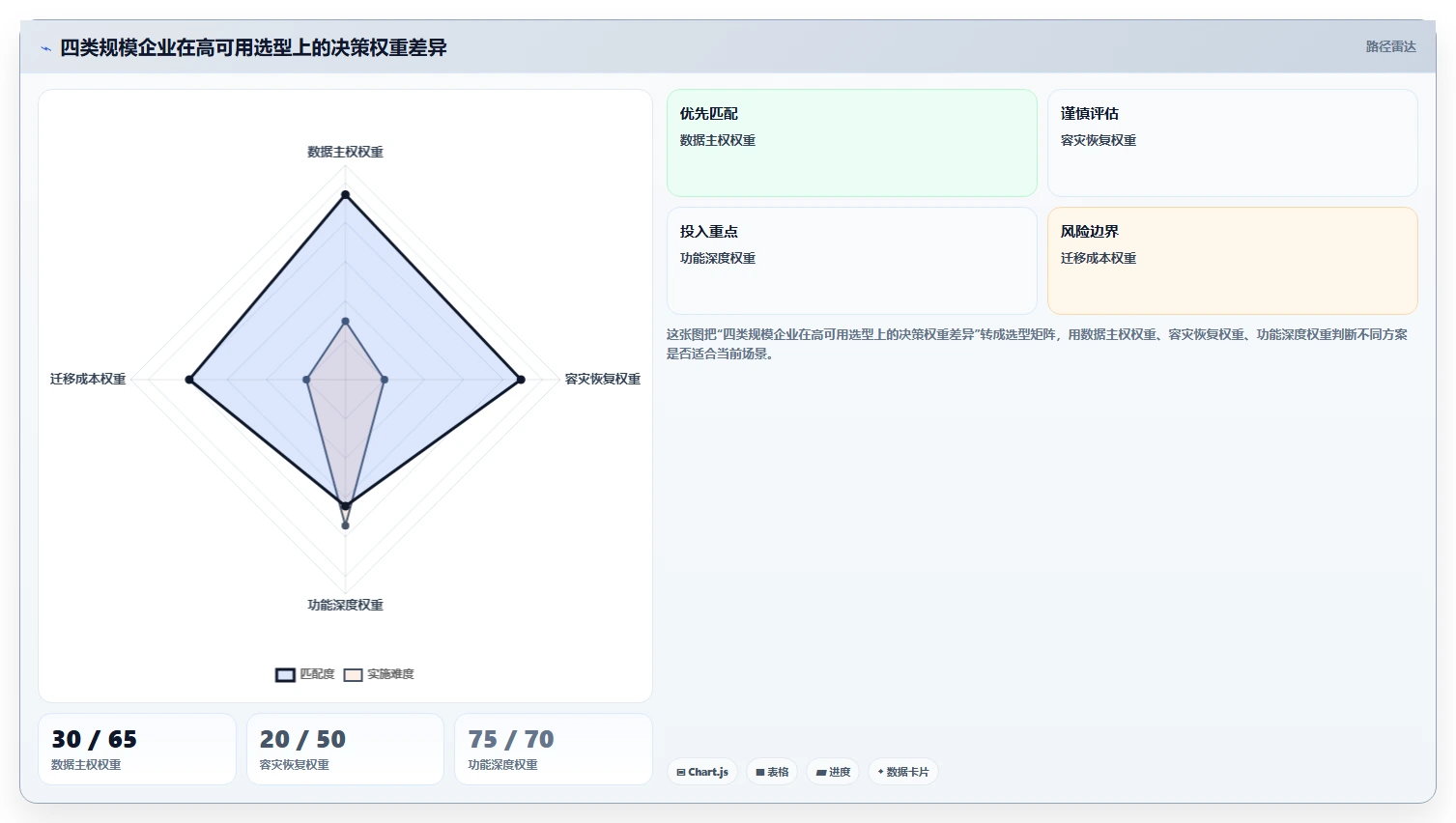Toggle the 实施难度 legend item
1456x823 pixels.
coord(380,674)
